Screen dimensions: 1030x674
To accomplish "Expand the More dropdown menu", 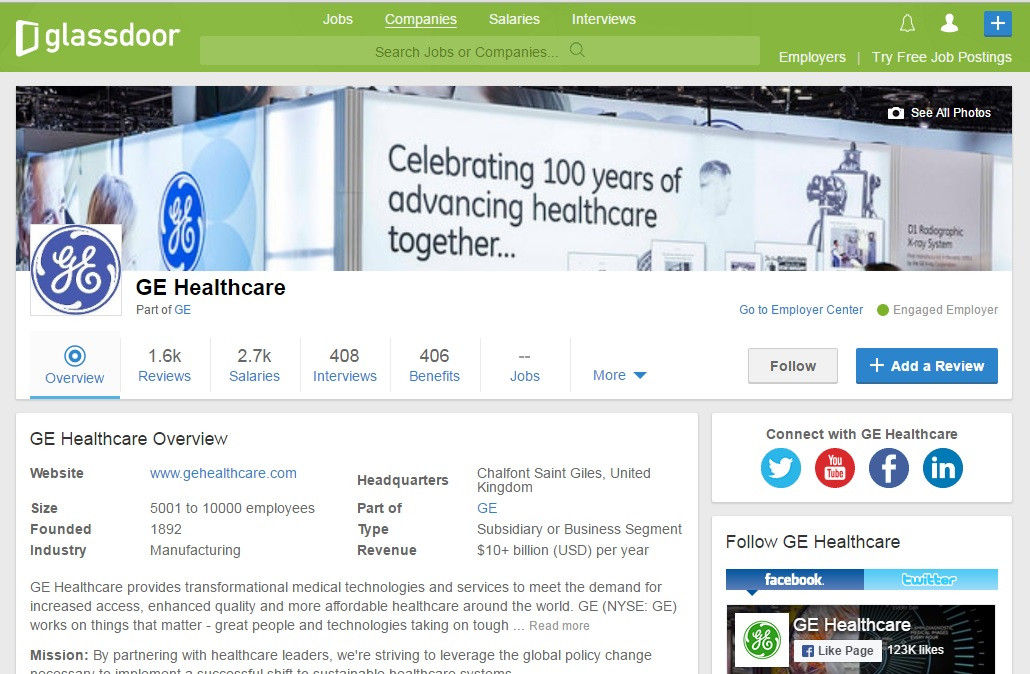I will pyautogui.click(x=619, y=375).
